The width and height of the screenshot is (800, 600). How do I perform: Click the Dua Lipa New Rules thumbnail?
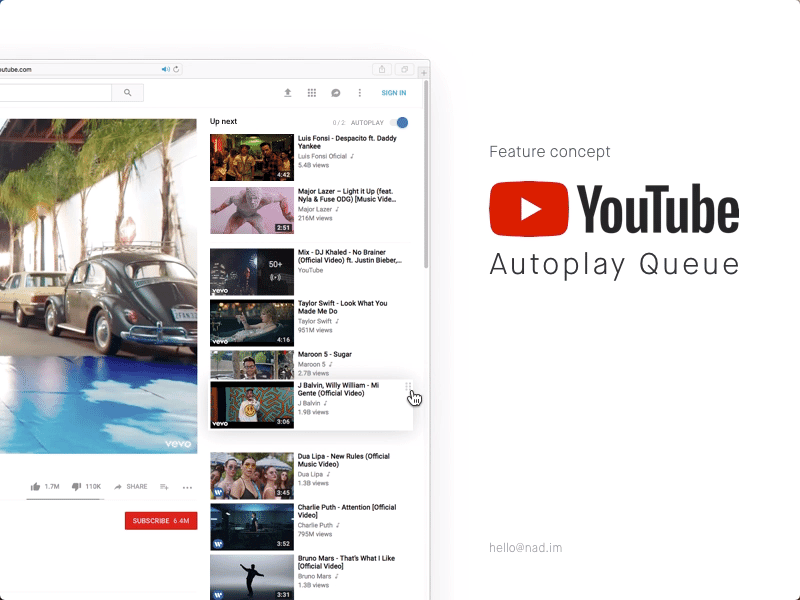252,476
